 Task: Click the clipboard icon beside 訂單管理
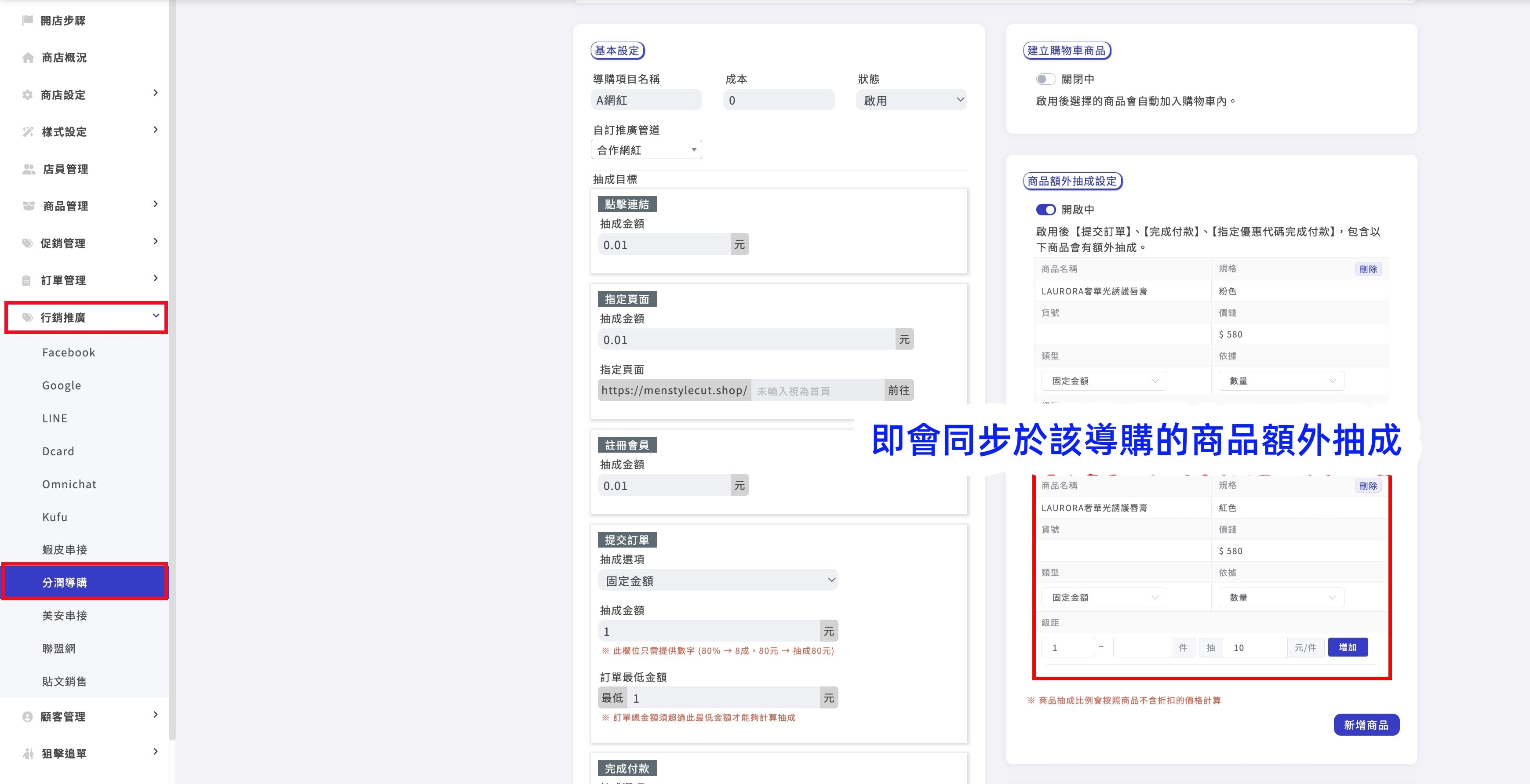(x=26, y=280)
